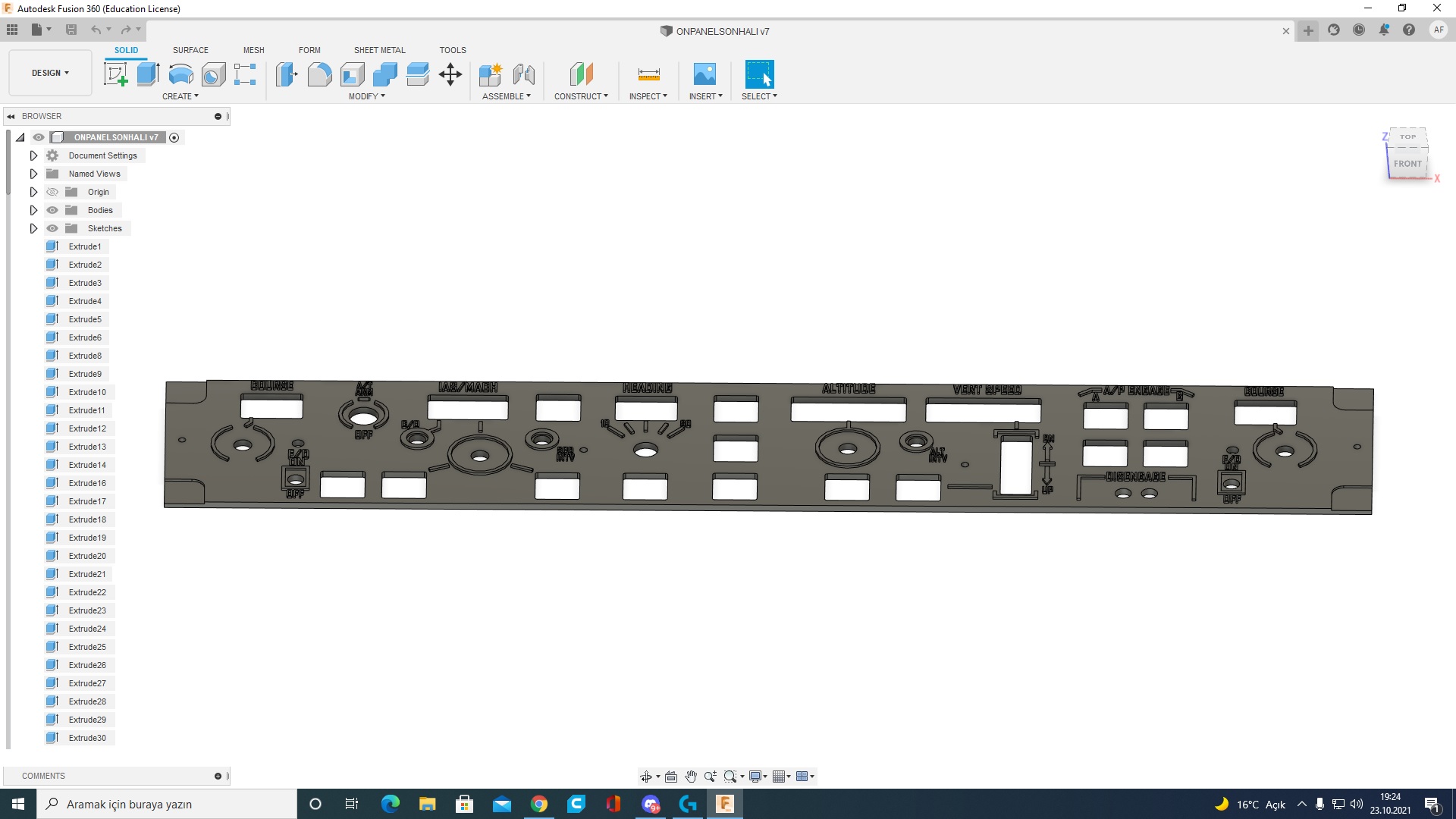Activate the Pan tool in navigation bar
1456x819 pixels.
pos(691,776)
